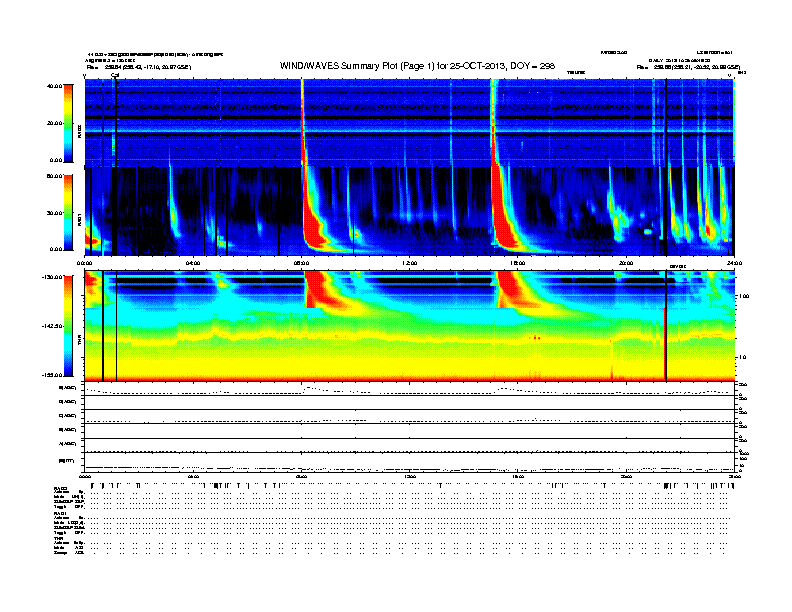Image resolution: width=792 pixels, height=612 pixels.
Task: Click the 60.00 label on RAD1 color bar
Action: point(54,176)
